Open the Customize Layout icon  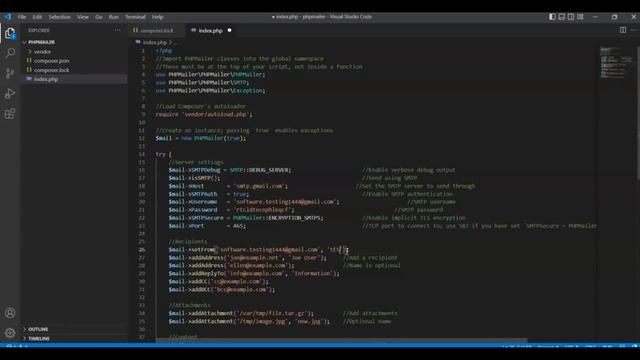point(580,17)
